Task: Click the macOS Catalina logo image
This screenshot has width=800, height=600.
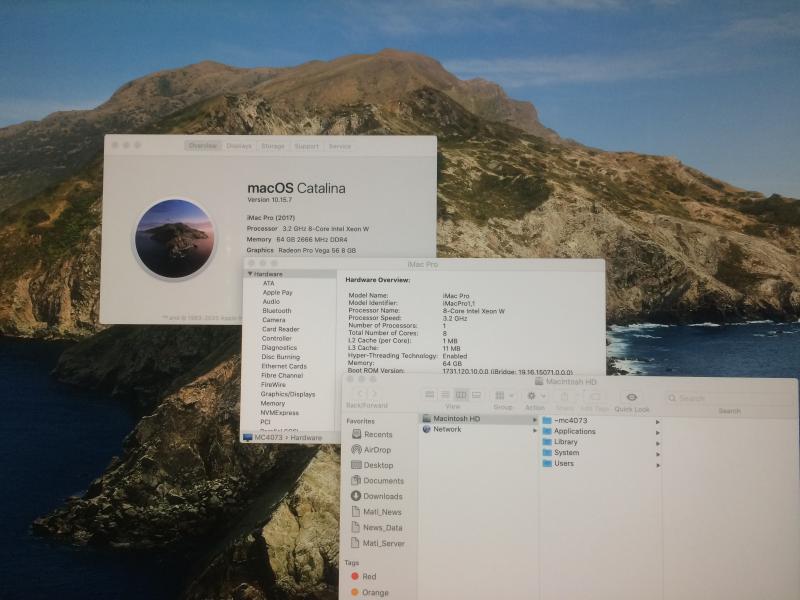Action: point(174,238)
